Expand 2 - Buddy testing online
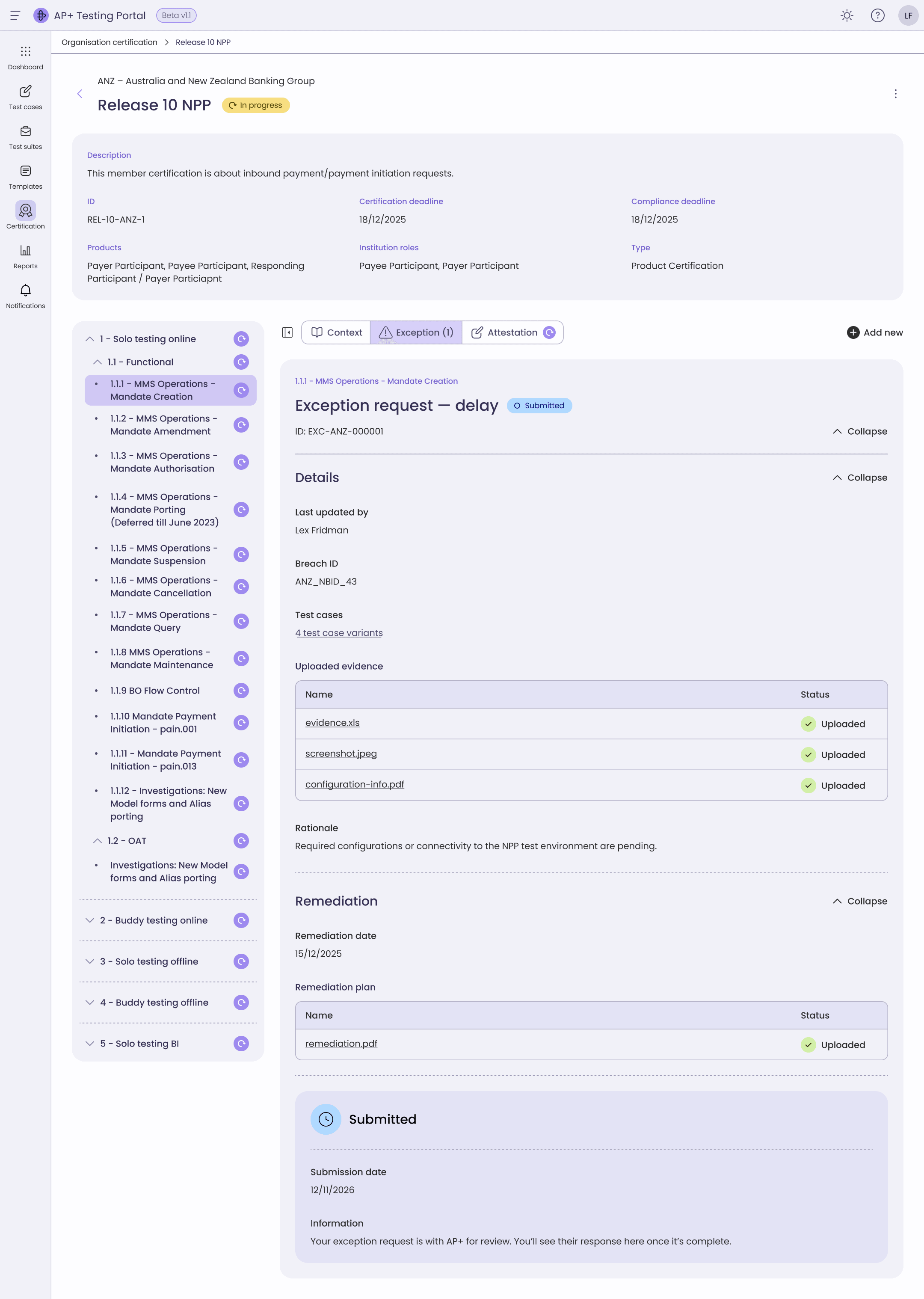The image size is (924, 1299). tap(90, 921)
